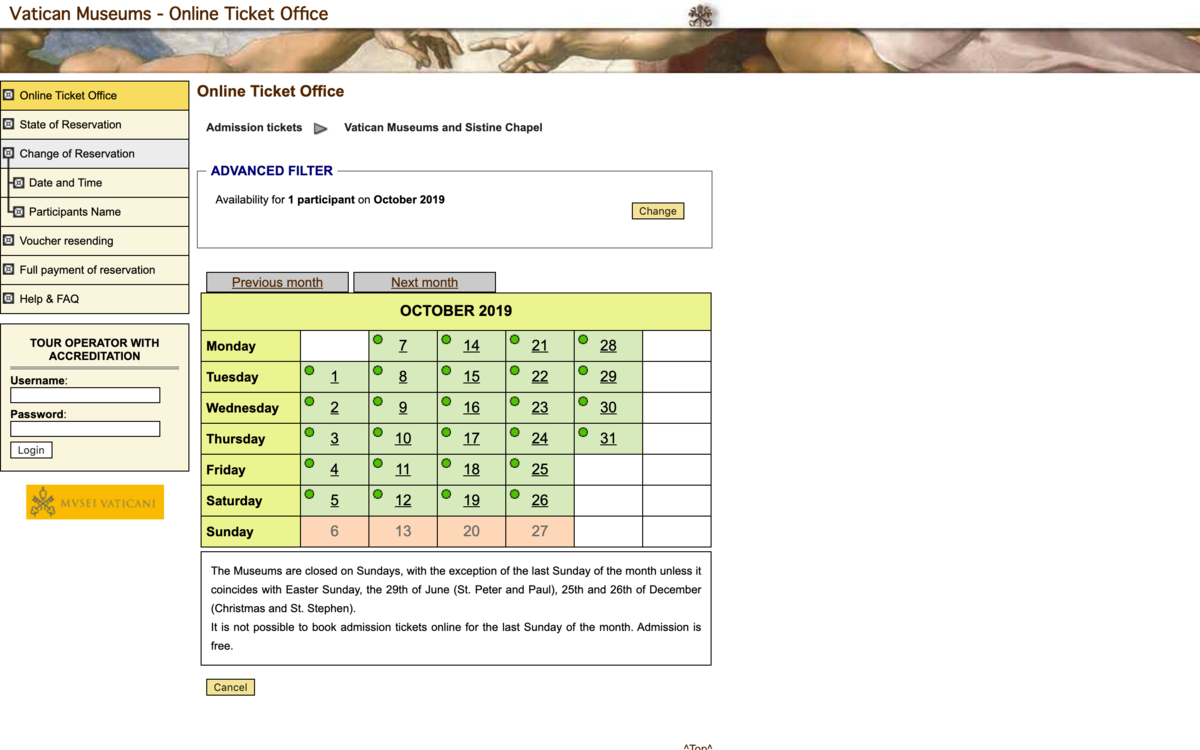Click the green availability dot for October 7
The height and width of the screenshot is (750, 1200).
[x=378, y=340]
